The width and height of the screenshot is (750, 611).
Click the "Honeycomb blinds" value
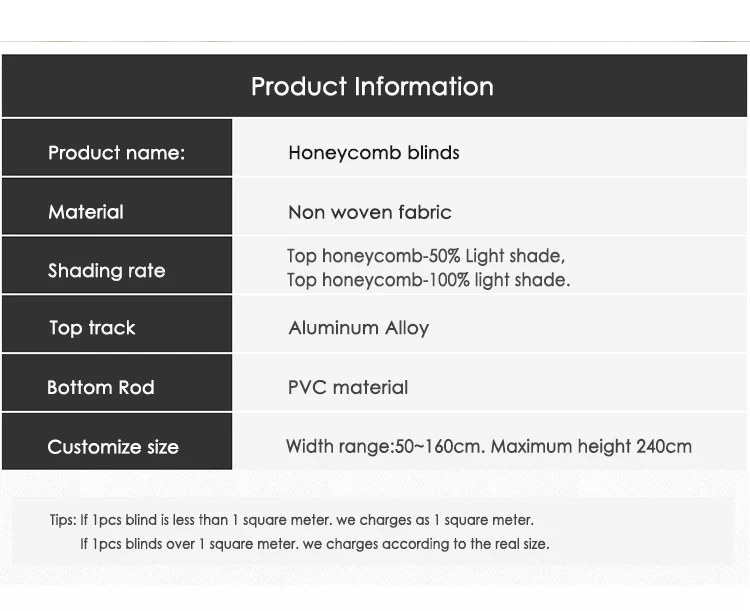374,153
